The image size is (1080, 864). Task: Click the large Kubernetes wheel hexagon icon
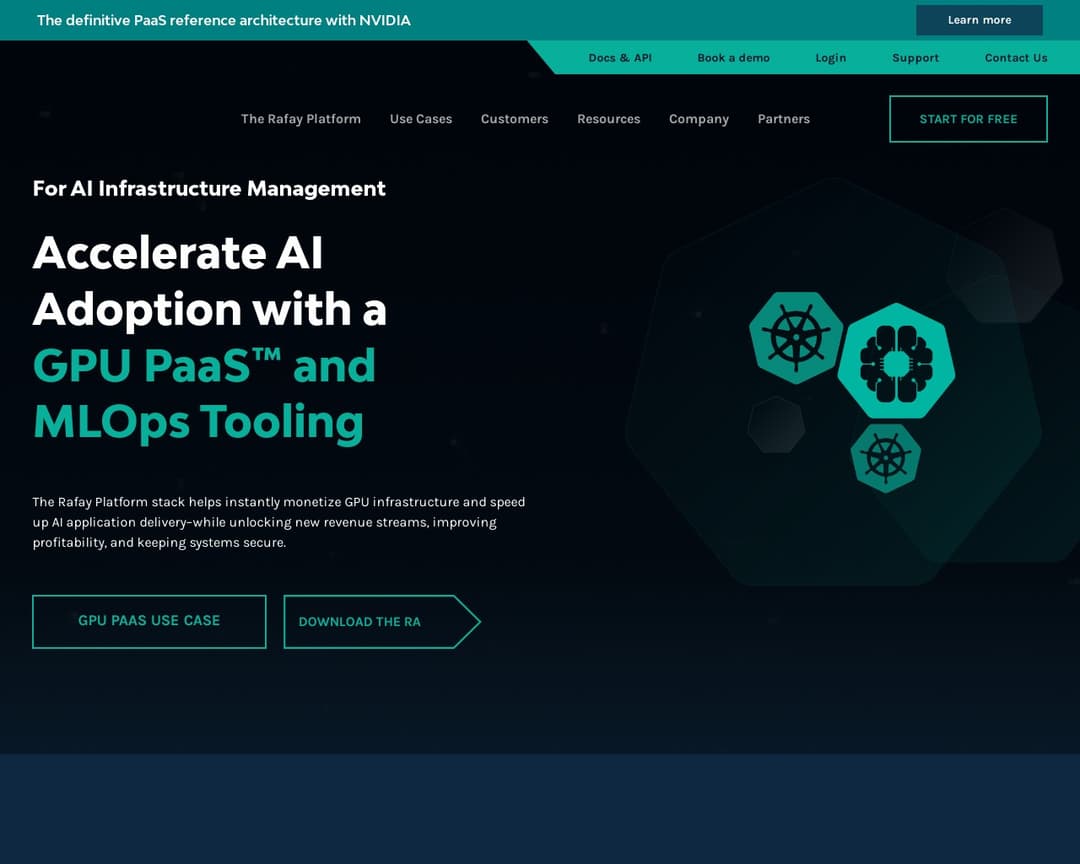[x=796, y=338]
